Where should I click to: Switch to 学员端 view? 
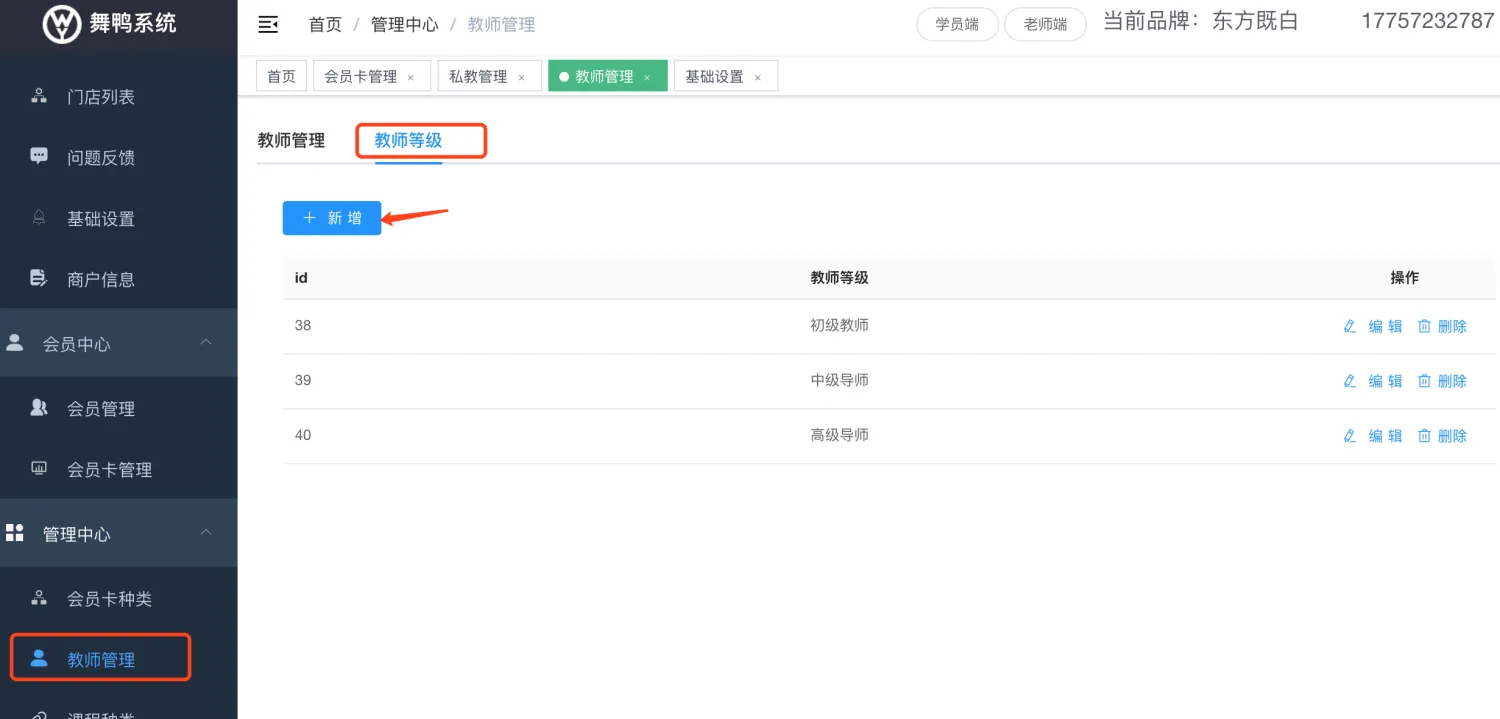click(957, 25)
